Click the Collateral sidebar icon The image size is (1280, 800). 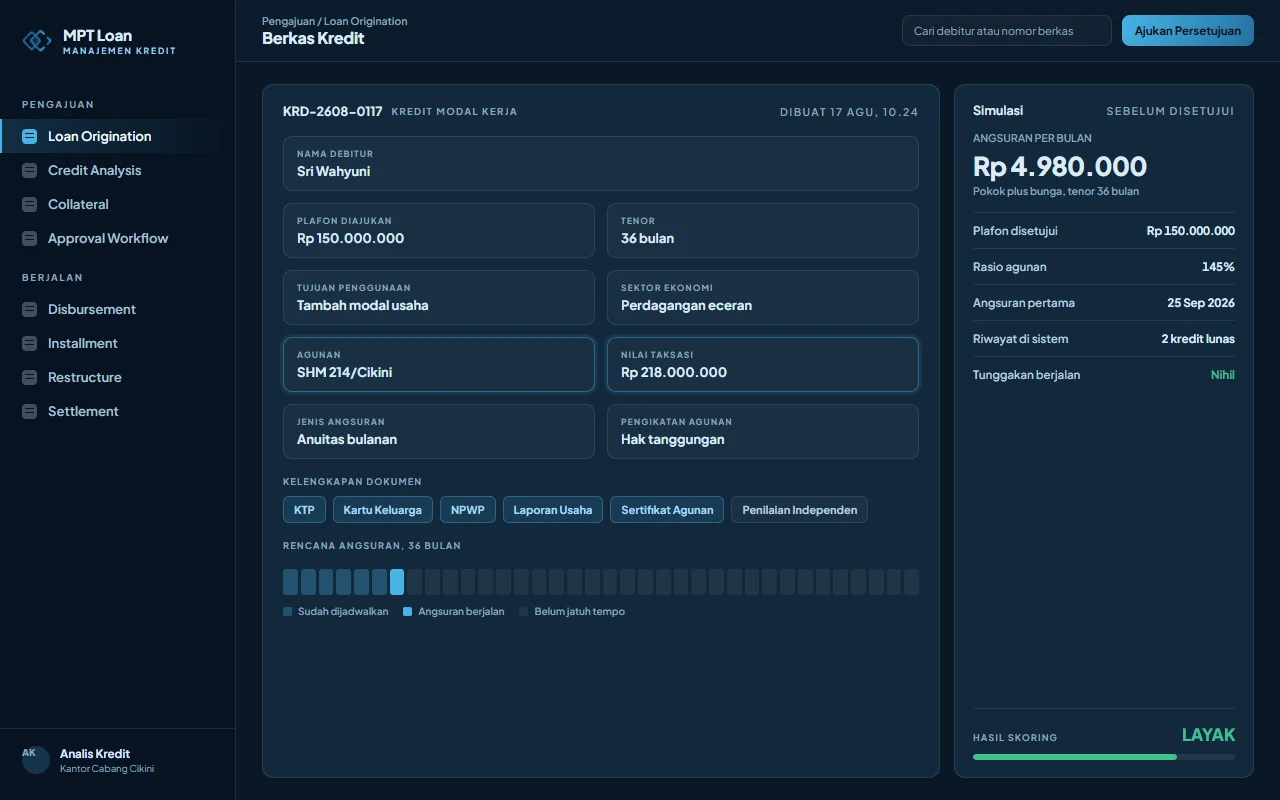(29, 205)
